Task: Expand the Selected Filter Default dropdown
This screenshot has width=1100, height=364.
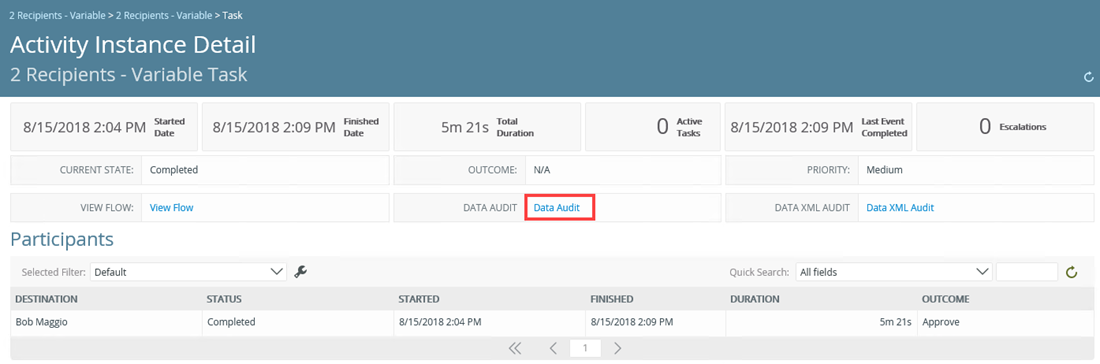Action: tap(189, 272)
